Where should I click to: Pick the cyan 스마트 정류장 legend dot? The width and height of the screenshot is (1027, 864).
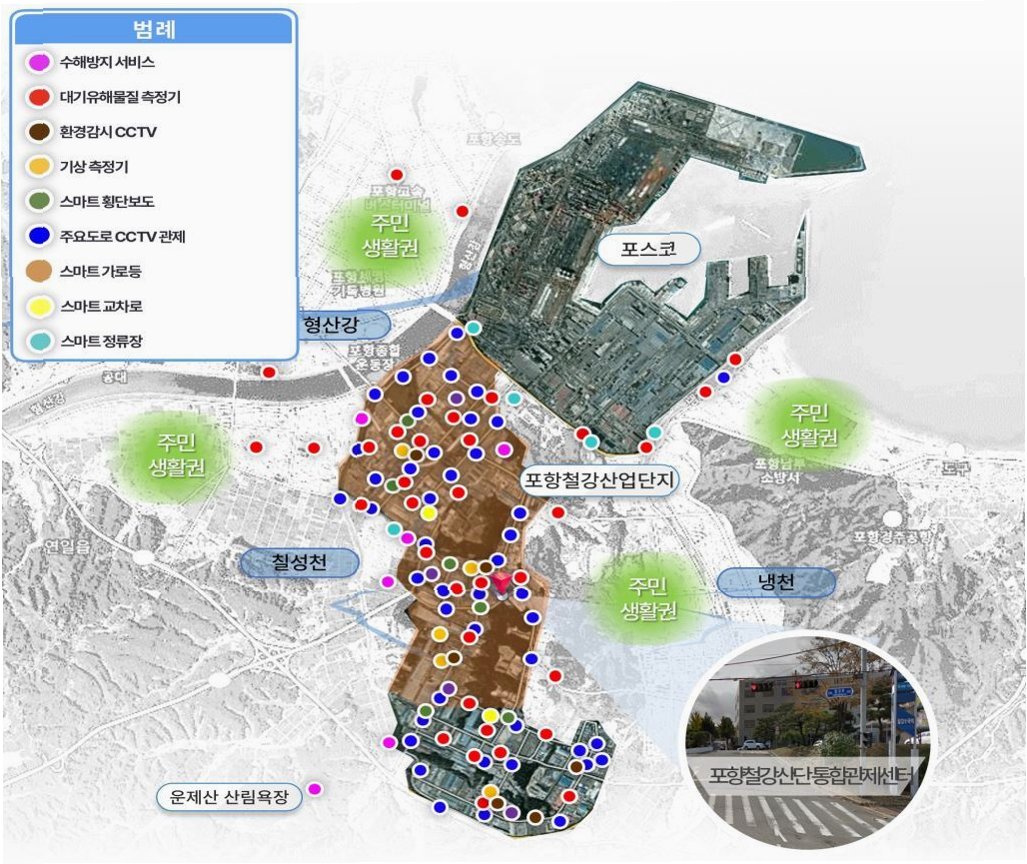point(39,341)
